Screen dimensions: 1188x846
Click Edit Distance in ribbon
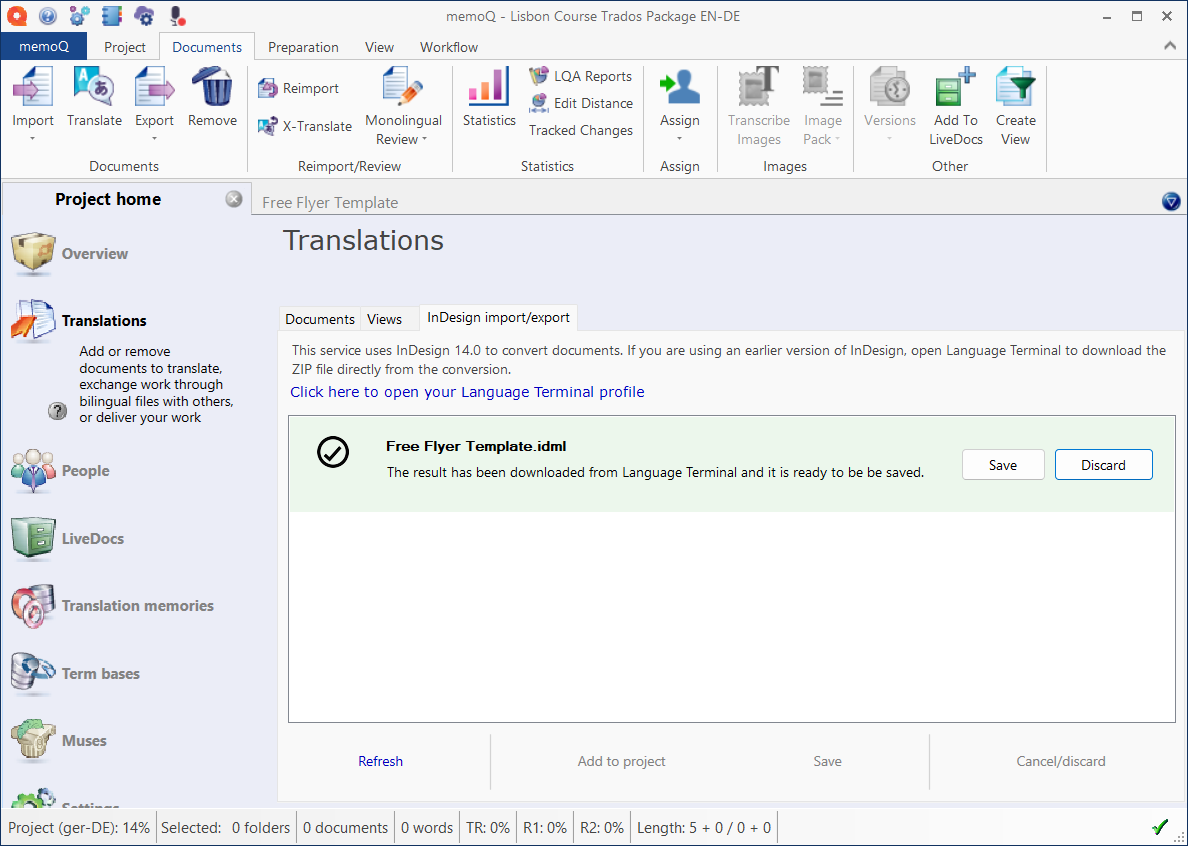[x=580, y=103]
